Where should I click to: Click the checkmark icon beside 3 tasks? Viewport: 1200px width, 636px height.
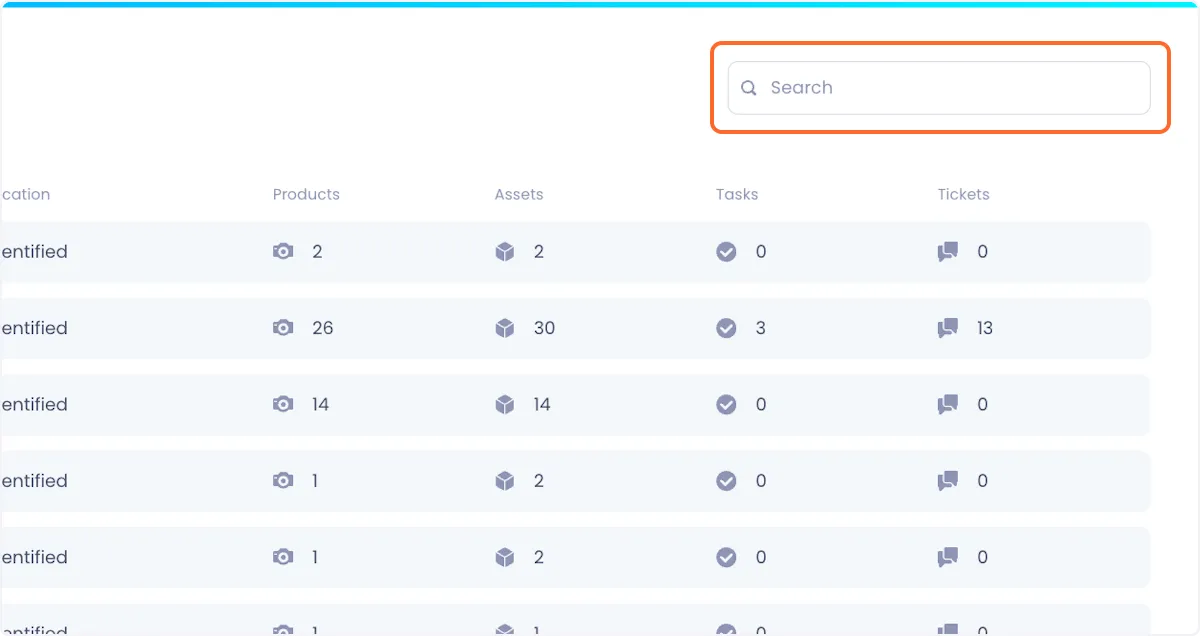pos(727,328)
